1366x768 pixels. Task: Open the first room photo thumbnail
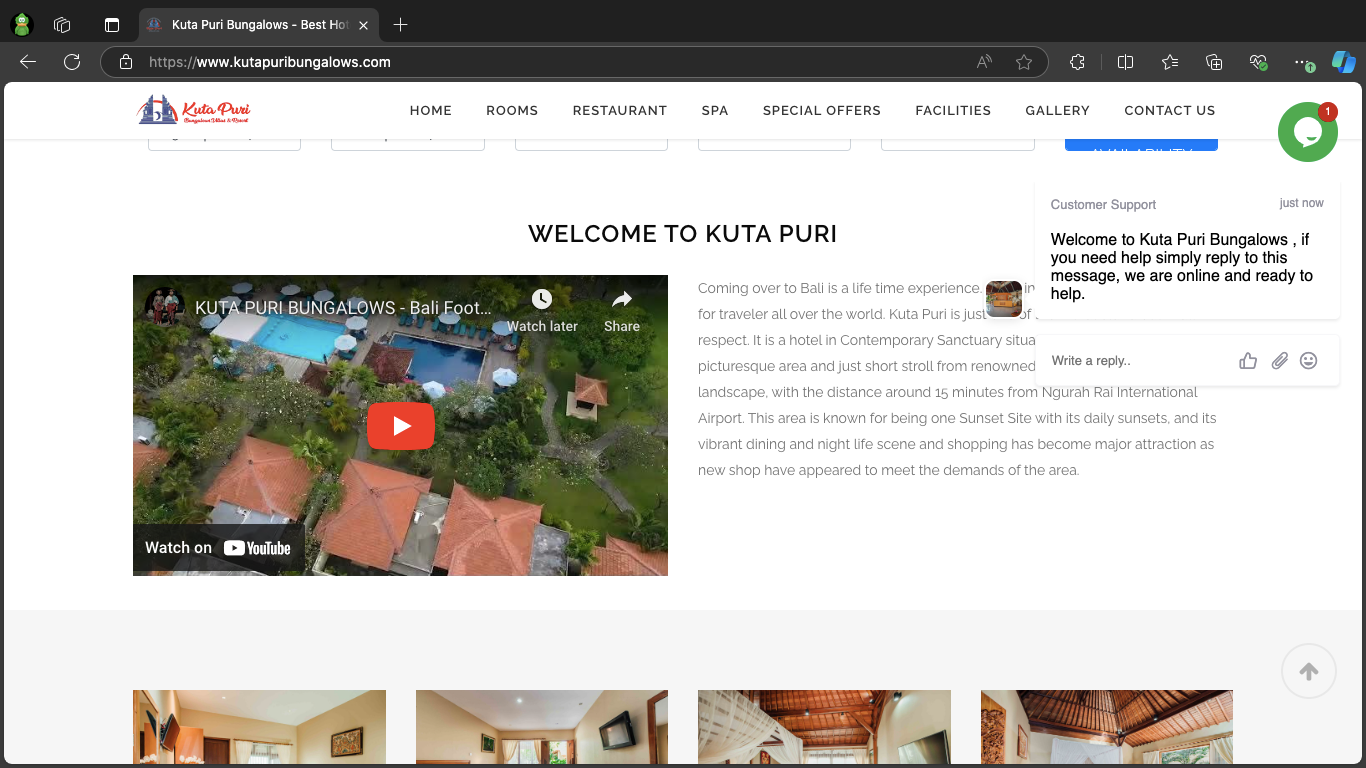[259, 727]
